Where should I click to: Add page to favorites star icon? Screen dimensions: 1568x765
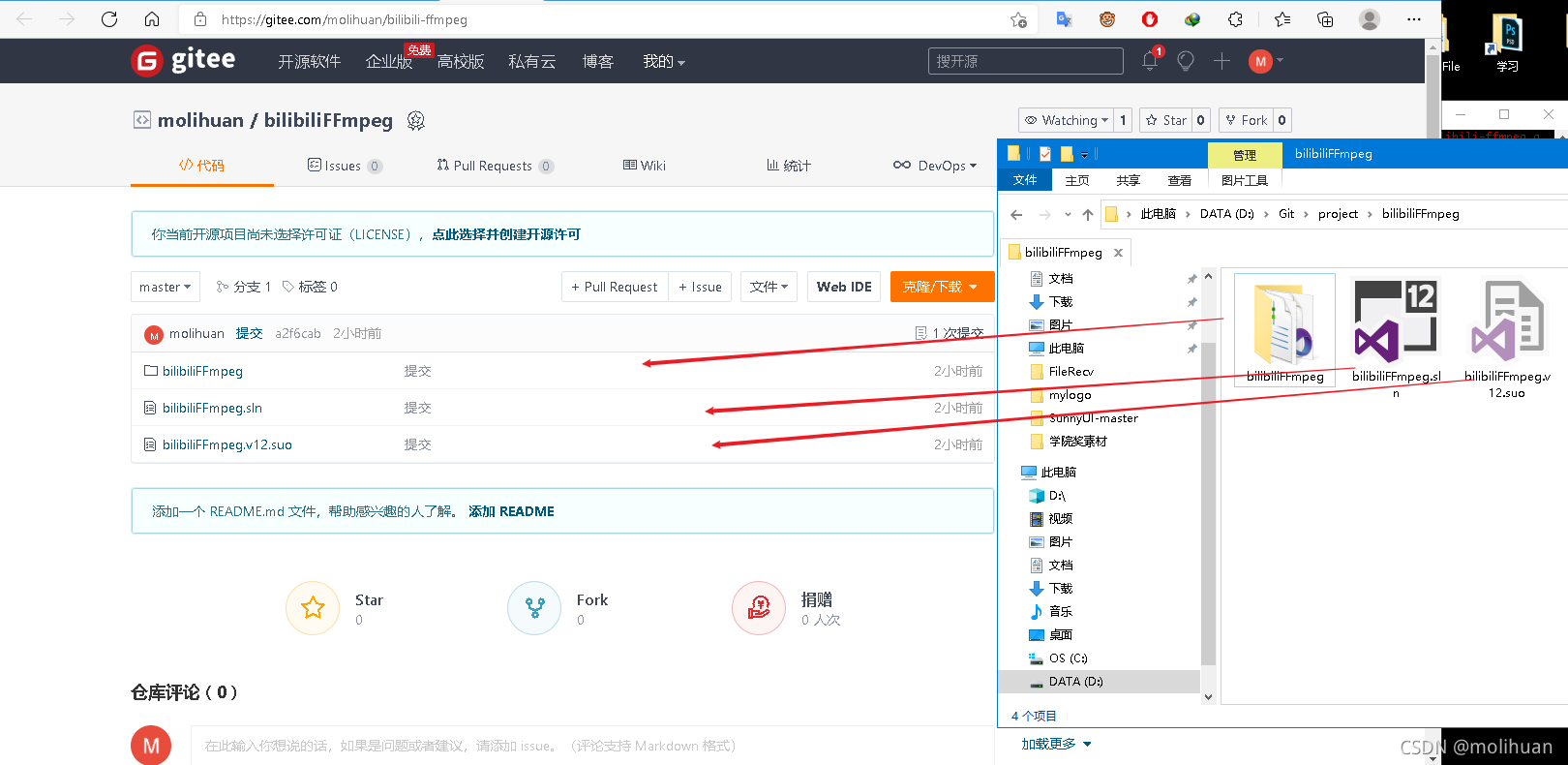[1018, 19]
